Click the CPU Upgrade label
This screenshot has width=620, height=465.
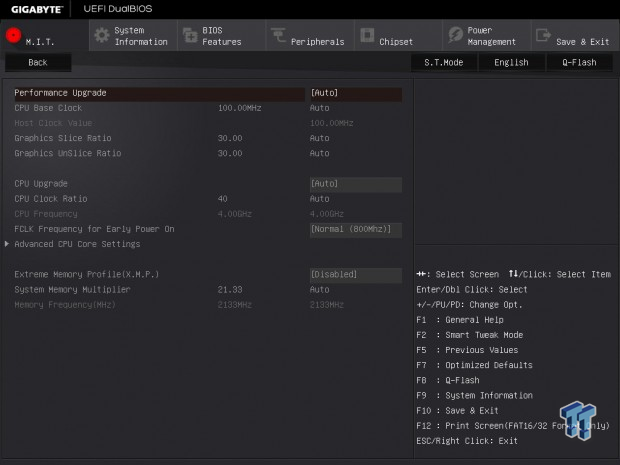point(41,184)
